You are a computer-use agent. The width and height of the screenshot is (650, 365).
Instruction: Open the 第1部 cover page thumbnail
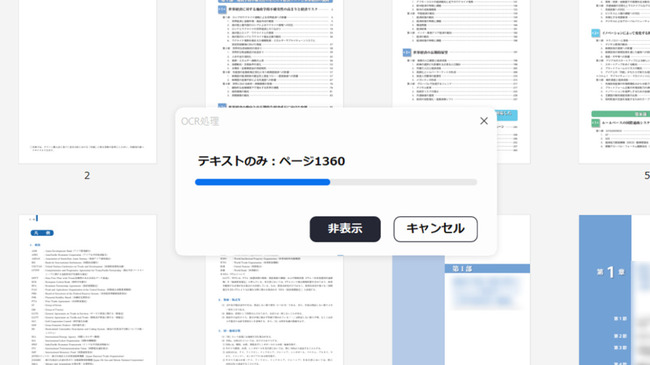coord(461,310)
